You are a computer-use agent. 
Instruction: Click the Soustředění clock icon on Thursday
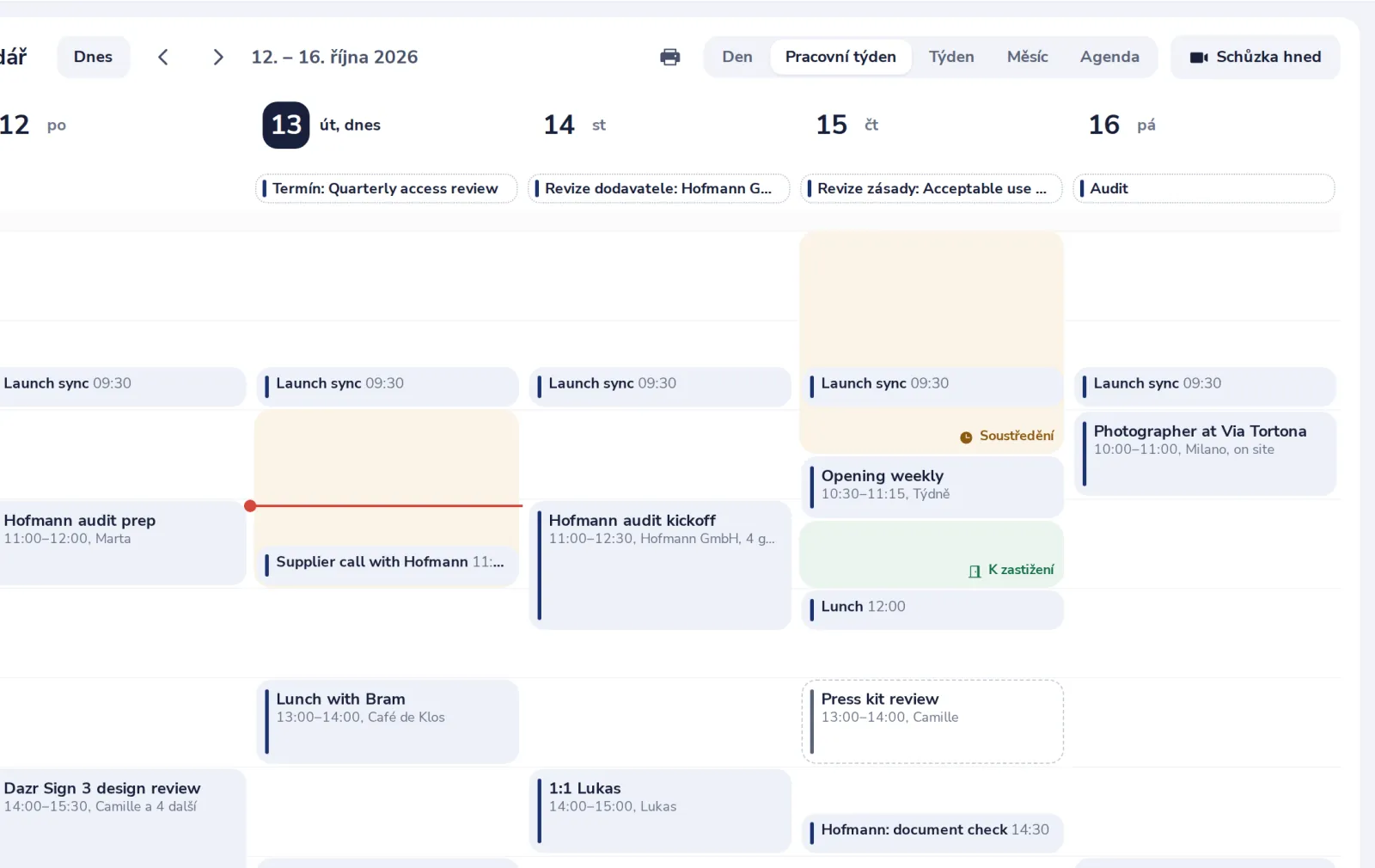(966, 437)
